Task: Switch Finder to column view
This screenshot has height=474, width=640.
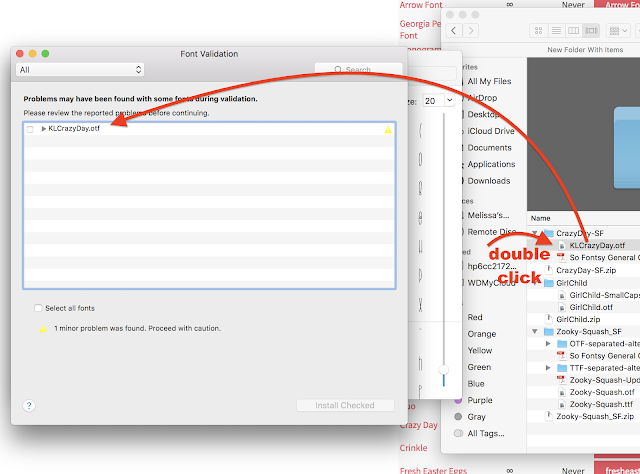Action: point(573,31)
